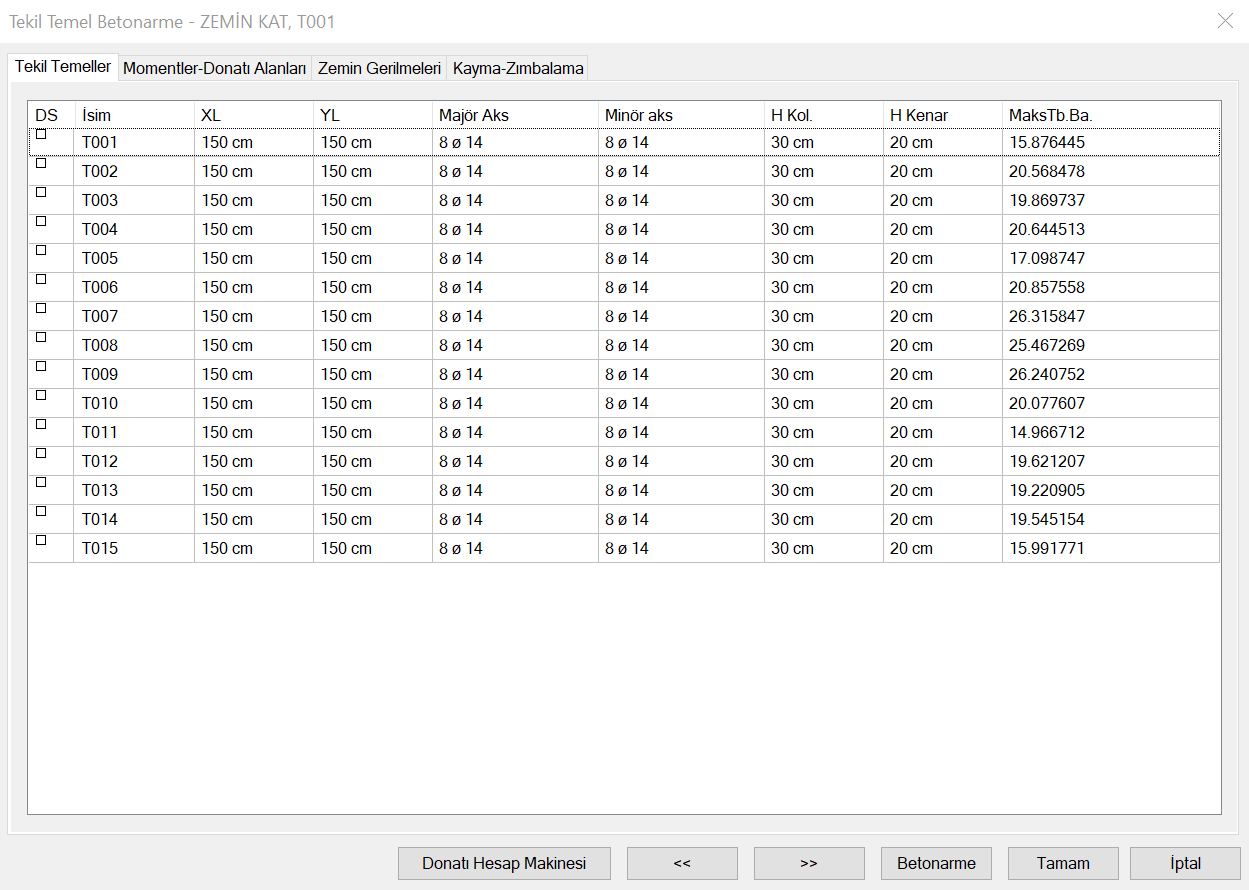Click the Majör Aks column header

(x=473, y=115)
